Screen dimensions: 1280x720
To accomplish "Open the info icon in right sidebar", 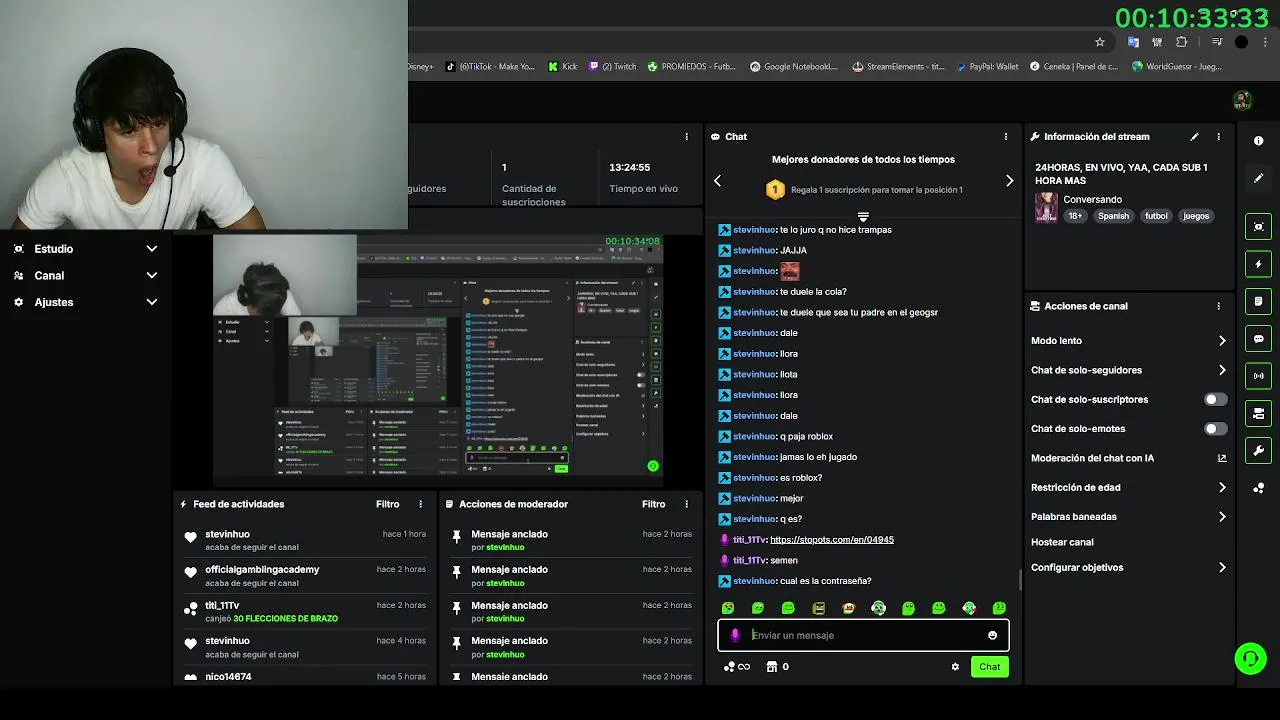I will pyautogui.click(x=1258, y=141).
